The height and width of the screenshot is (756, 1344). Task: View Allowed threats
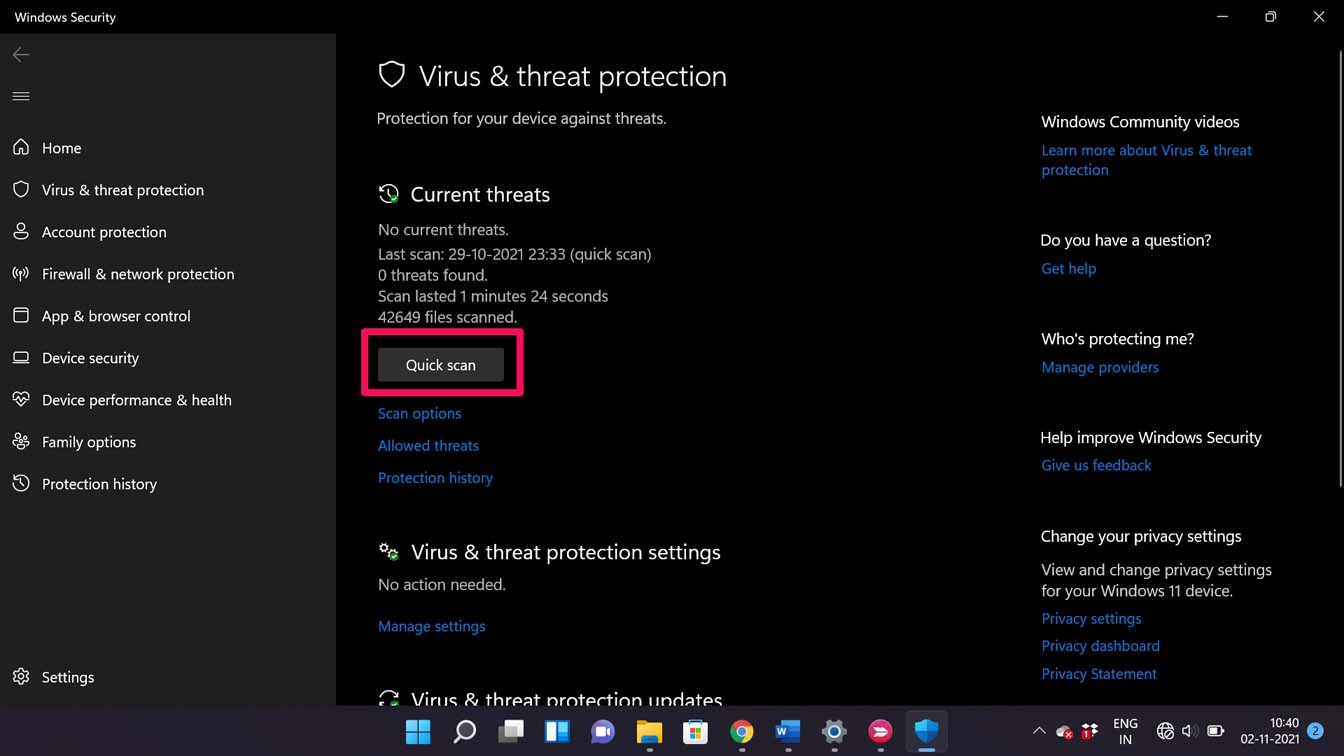point(428,445)
